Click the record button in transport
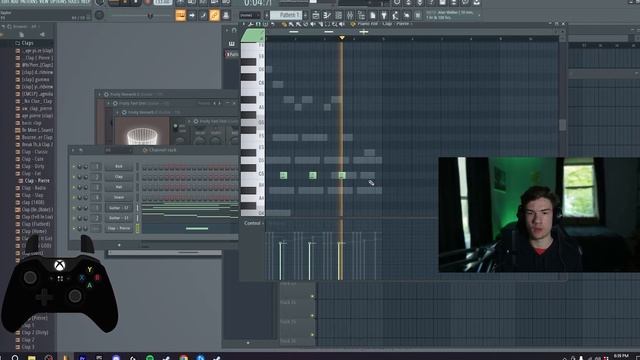Screen dimensions: 640x360 click(x=147, y=2)
